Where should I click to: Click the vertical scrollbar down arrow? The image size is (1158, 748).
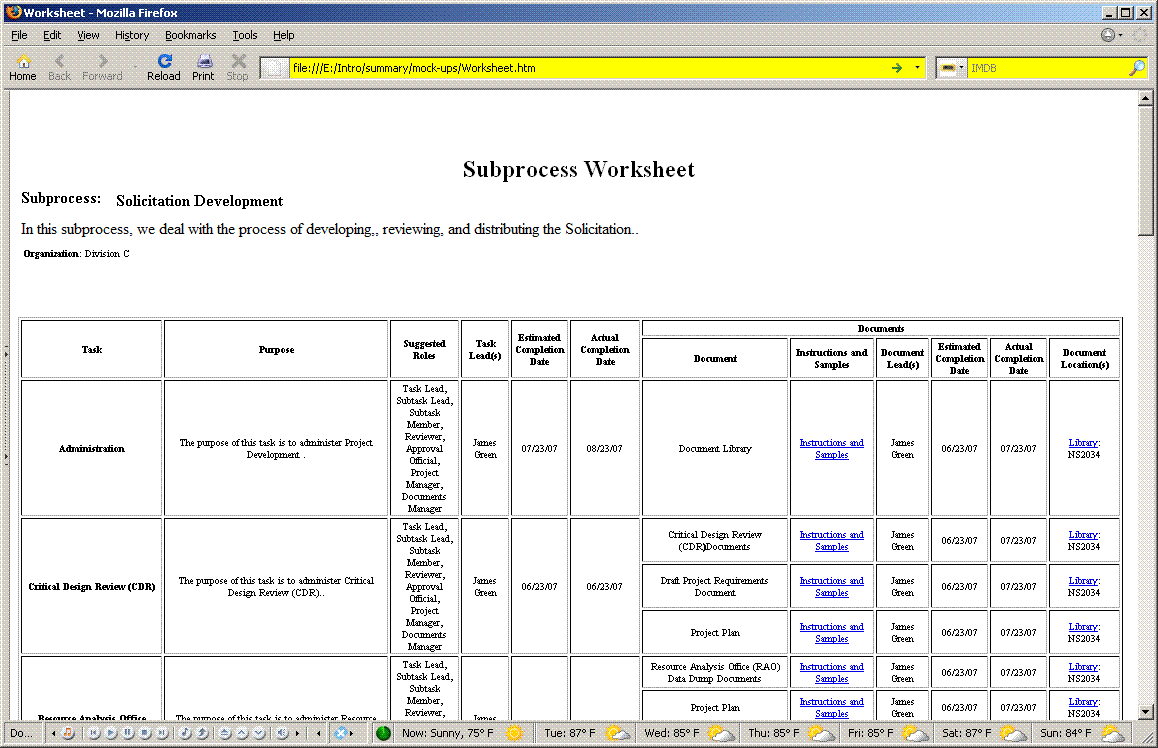click(1145, 713)
